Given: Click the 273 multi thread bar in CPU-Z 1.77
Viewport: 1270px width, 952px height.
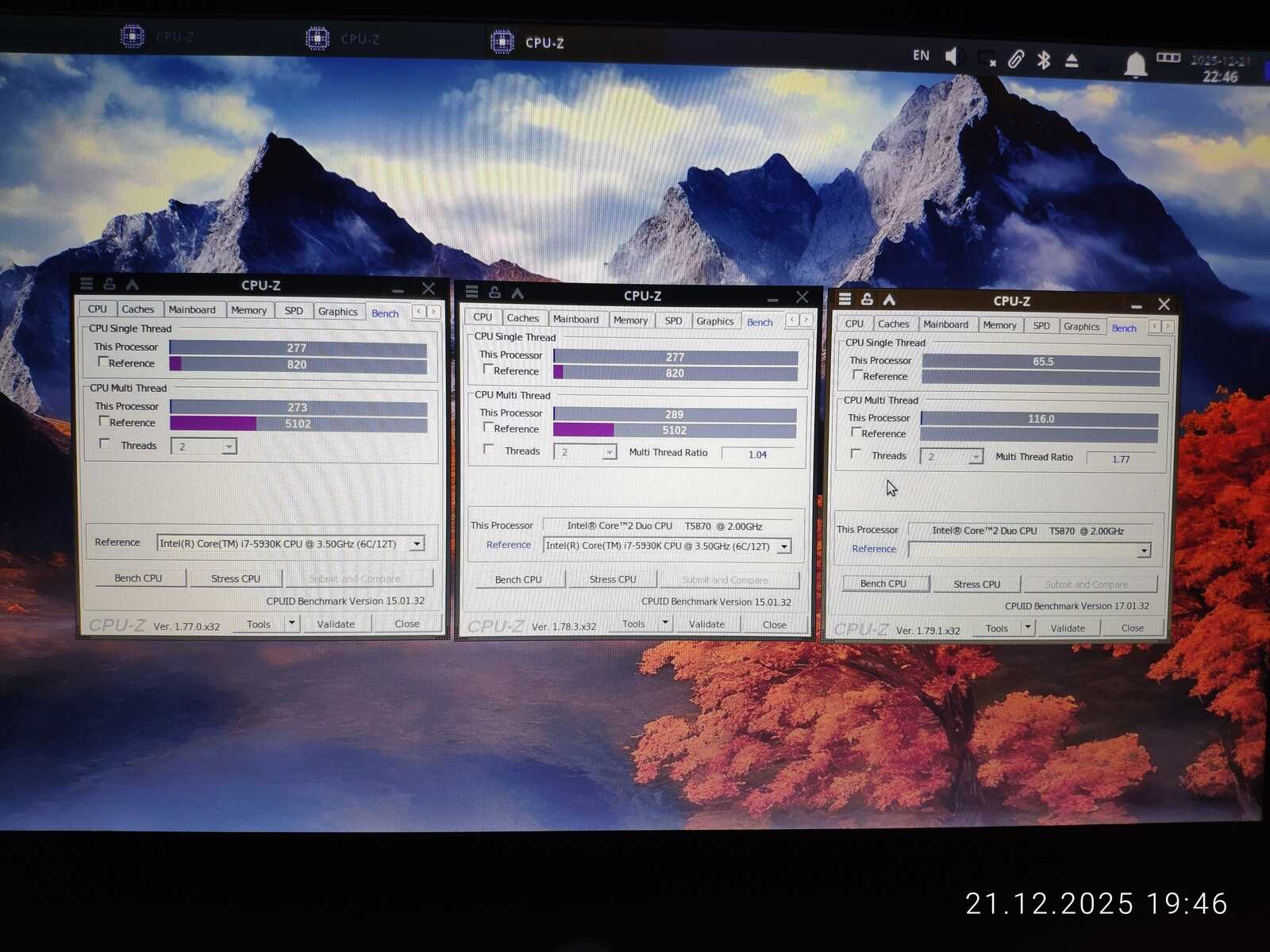Looking at the screenshot, I should click(298, 408).
